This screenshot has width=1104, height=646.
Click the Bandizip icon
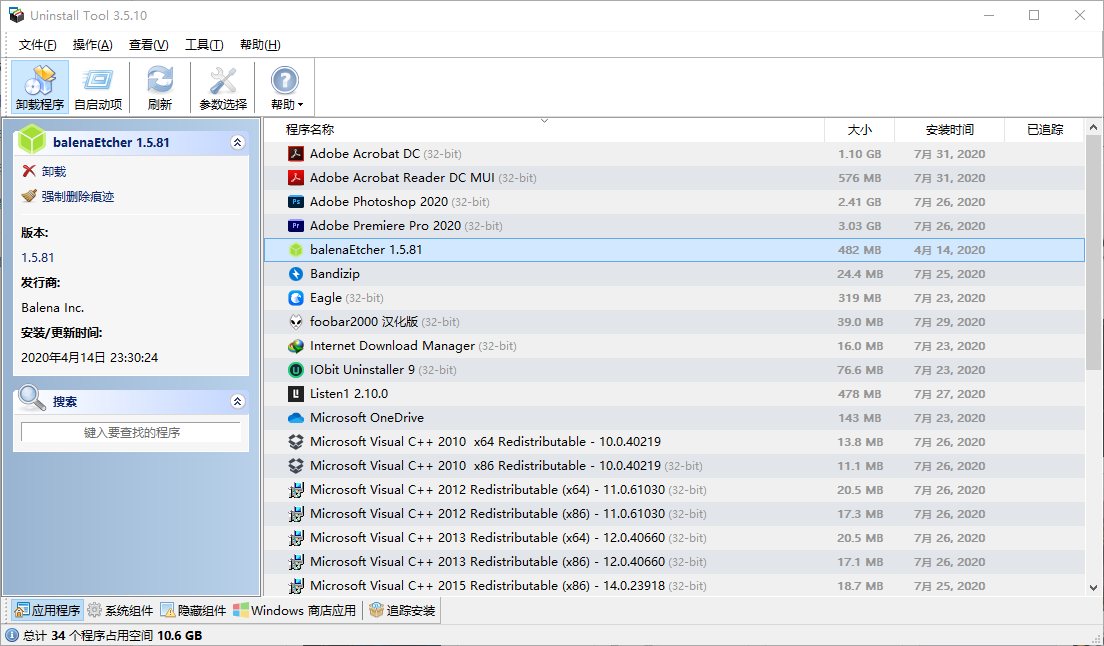tap(296, 274)
